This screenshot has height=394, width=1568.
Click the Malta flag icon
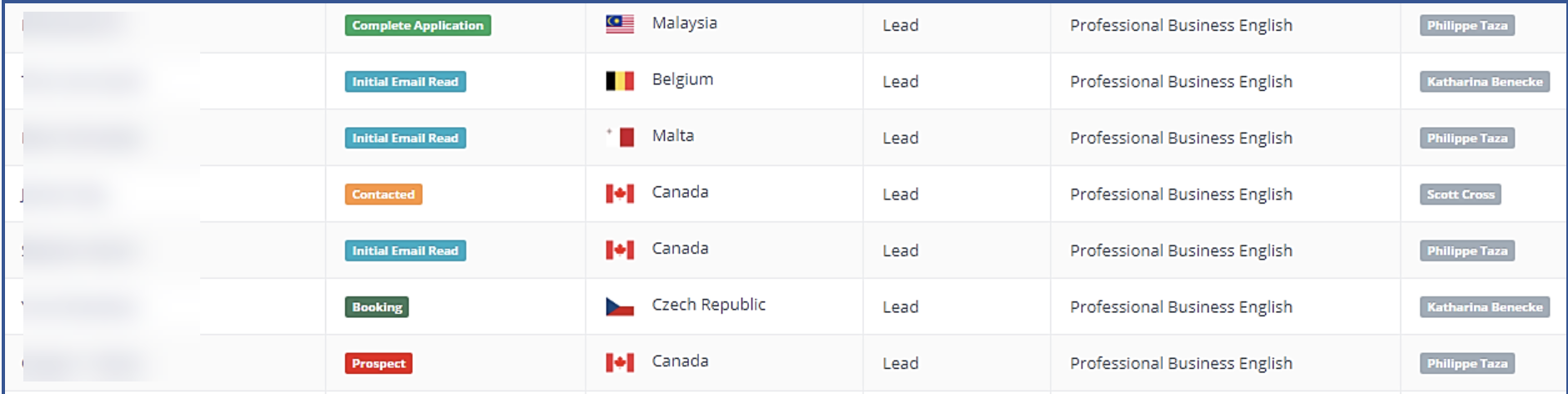coord(620,137)
